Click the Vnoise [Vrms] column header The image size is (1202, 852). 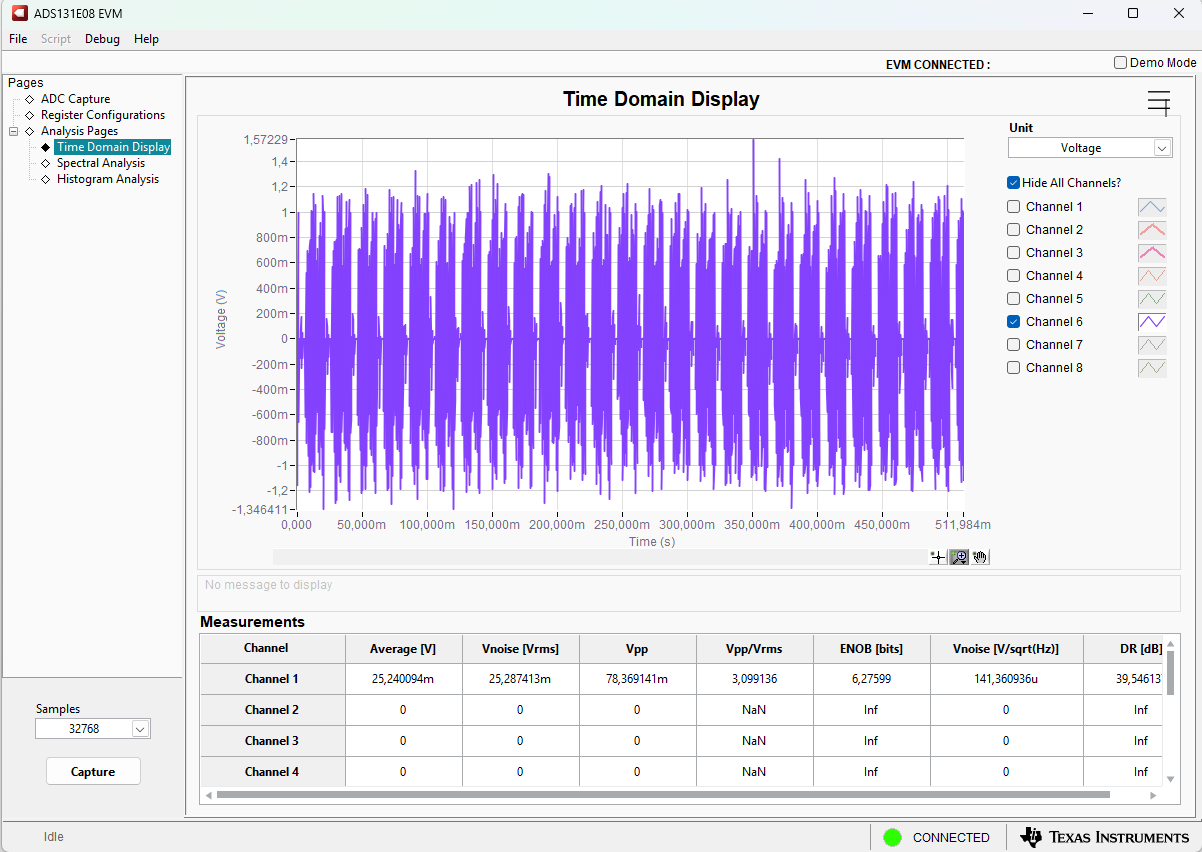coord(520,649)
